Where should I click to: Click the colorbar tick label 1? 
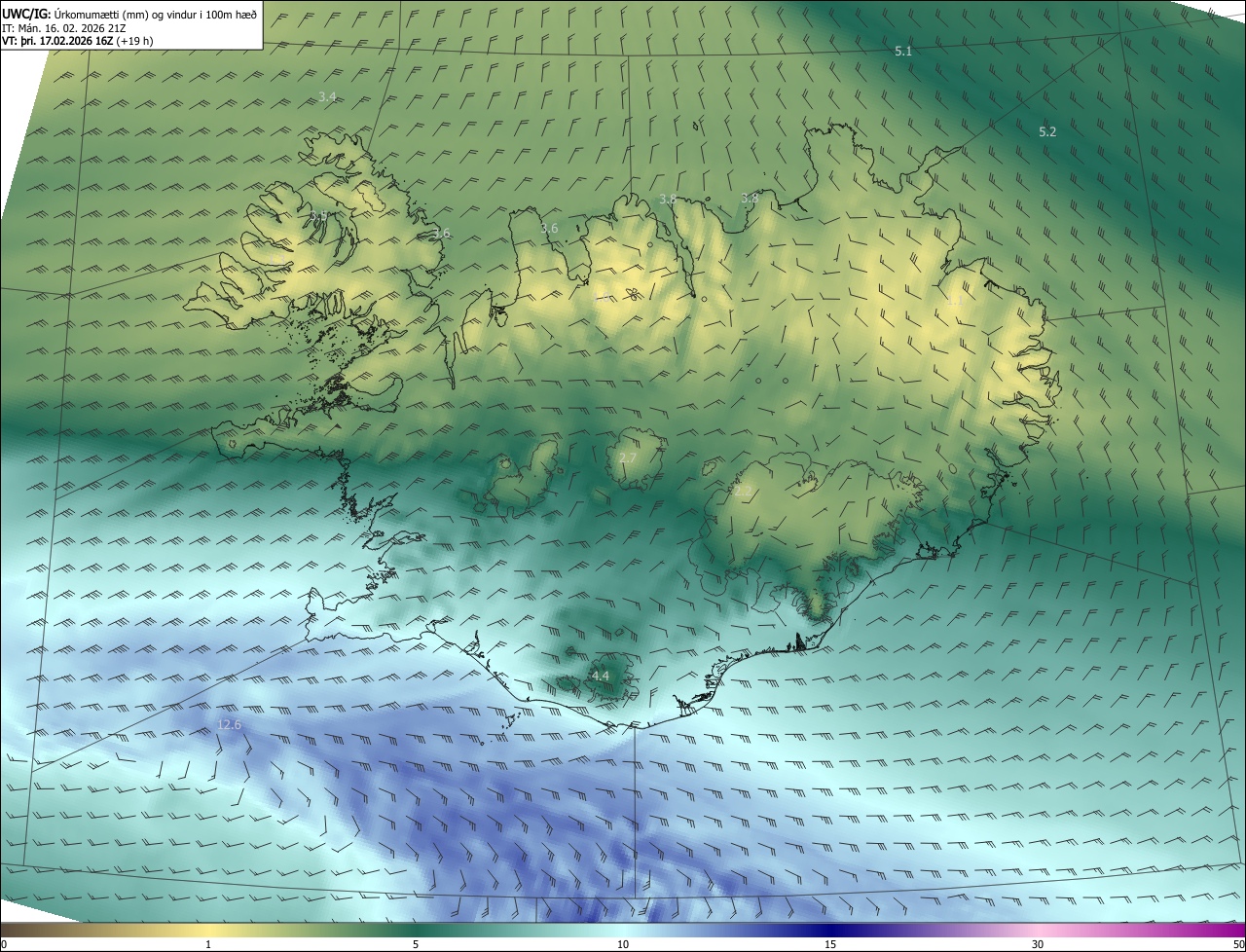pos(208,944)
